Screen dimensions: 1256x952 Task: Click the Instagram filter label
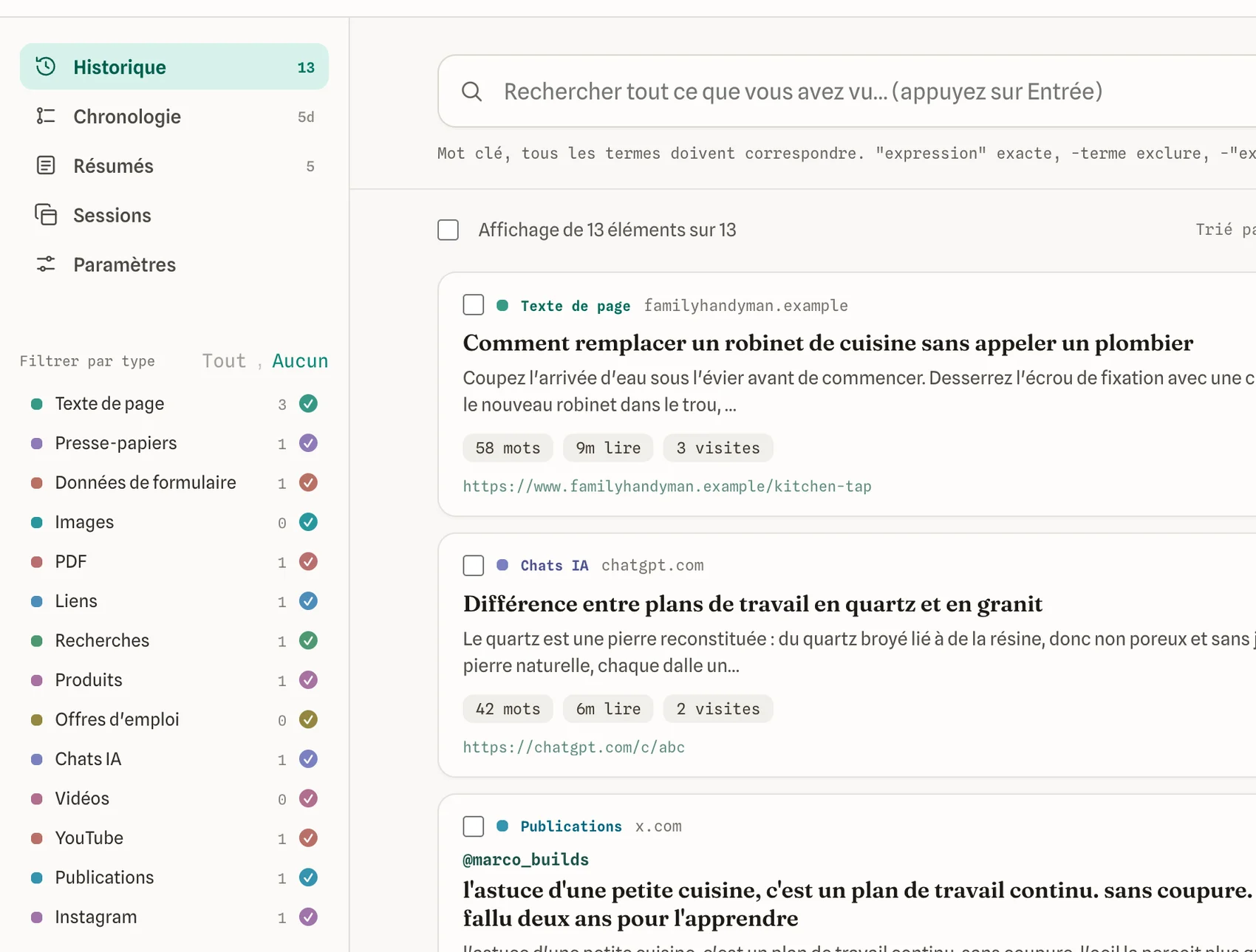(x=96, y=917)
